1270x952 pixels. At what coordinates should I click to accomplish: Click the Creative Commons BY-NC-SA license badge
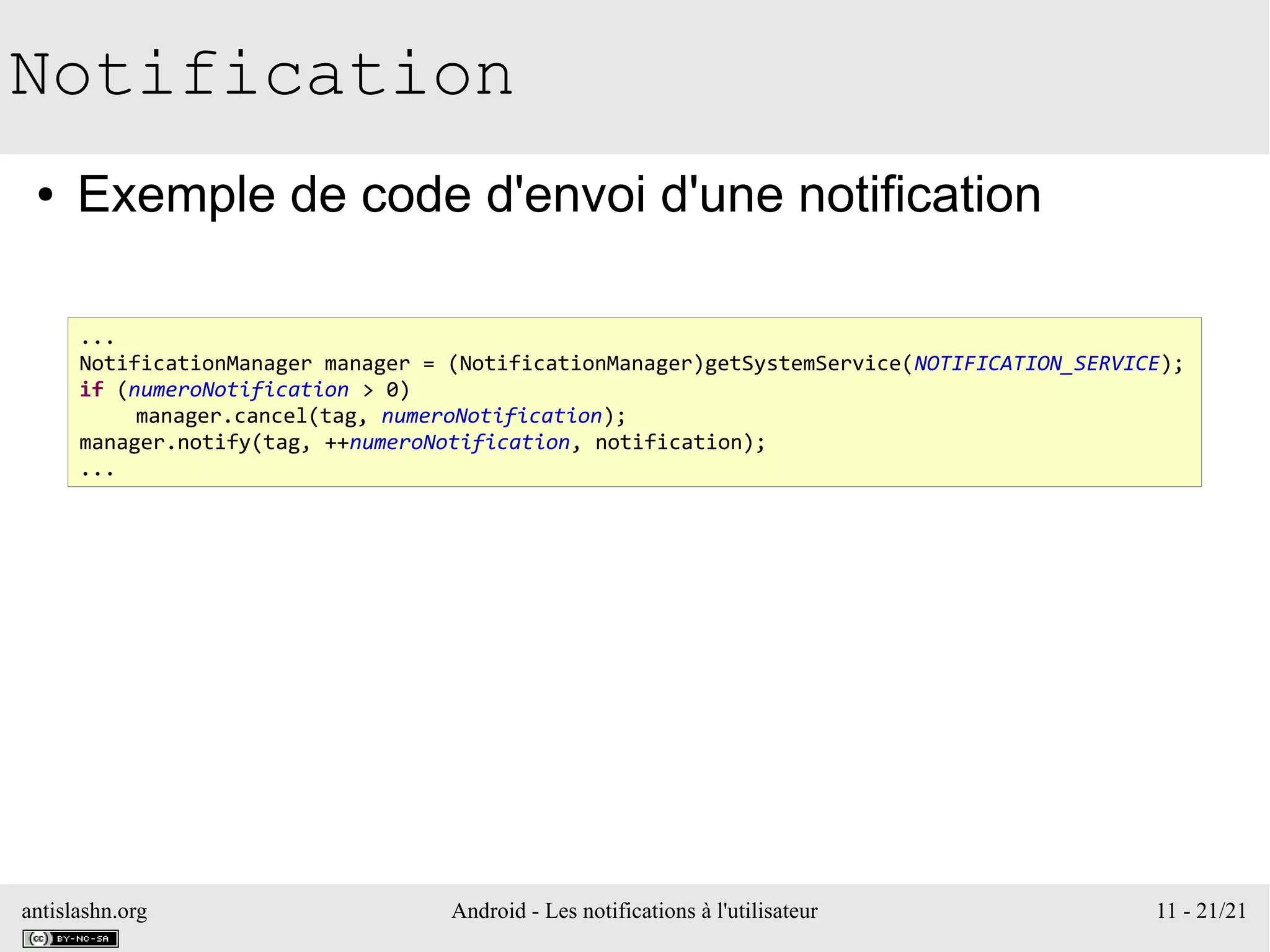71,938
